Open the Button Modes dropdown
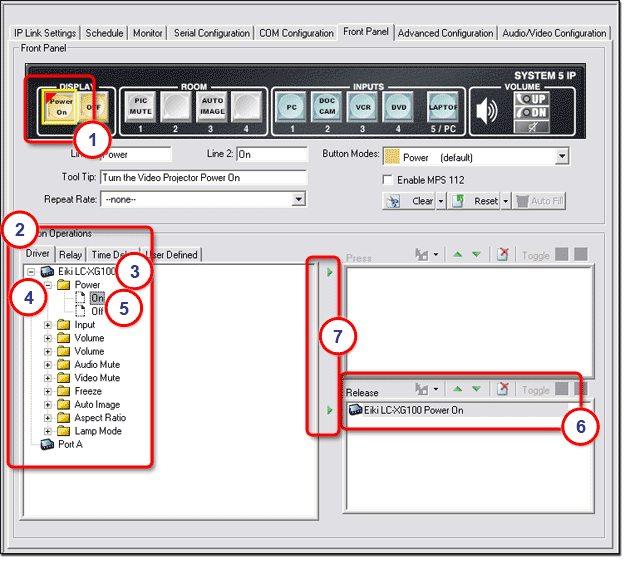This screenshot has width=630, height=564. coord(561,156)
